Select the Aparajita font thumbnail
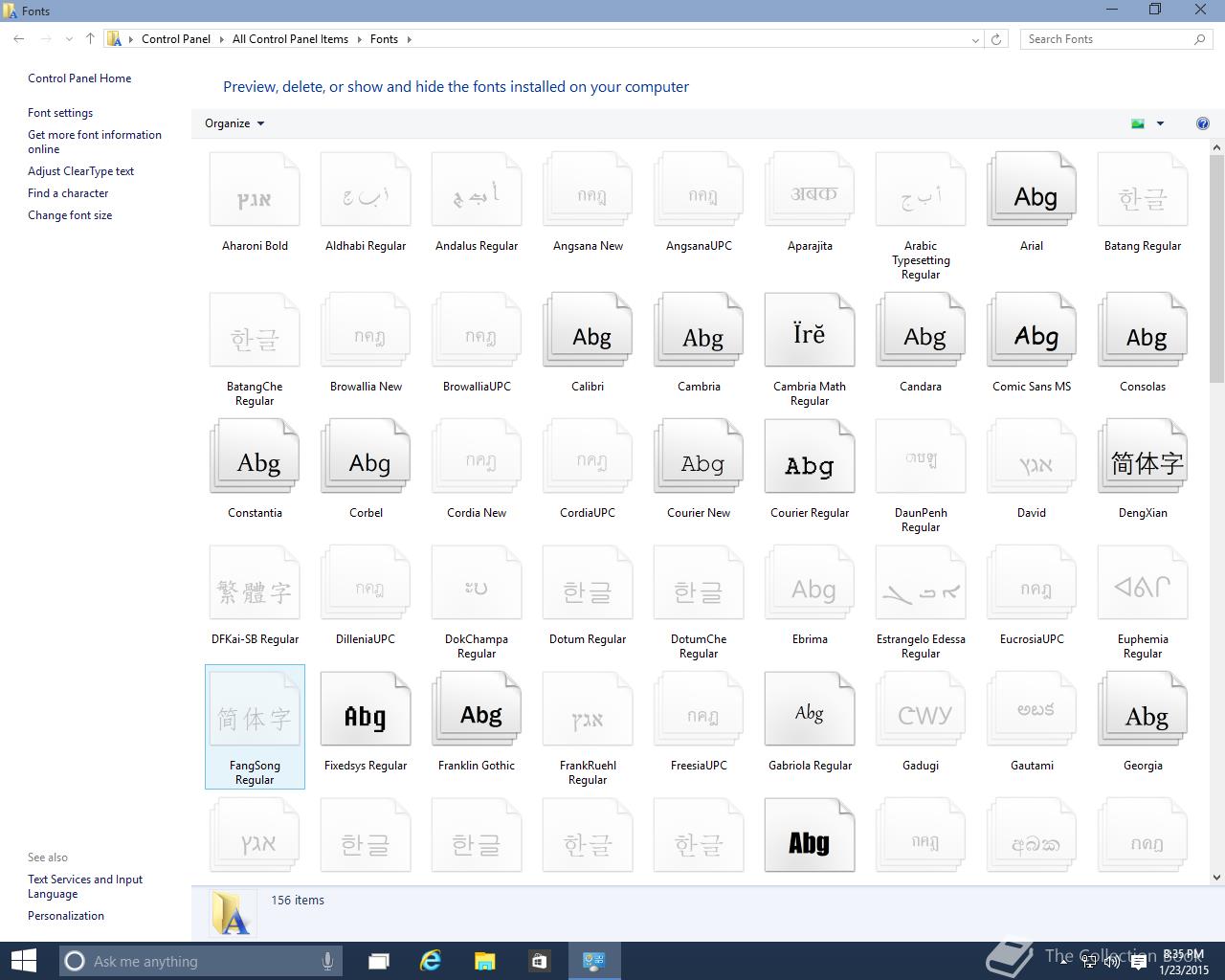 point(810,189)
